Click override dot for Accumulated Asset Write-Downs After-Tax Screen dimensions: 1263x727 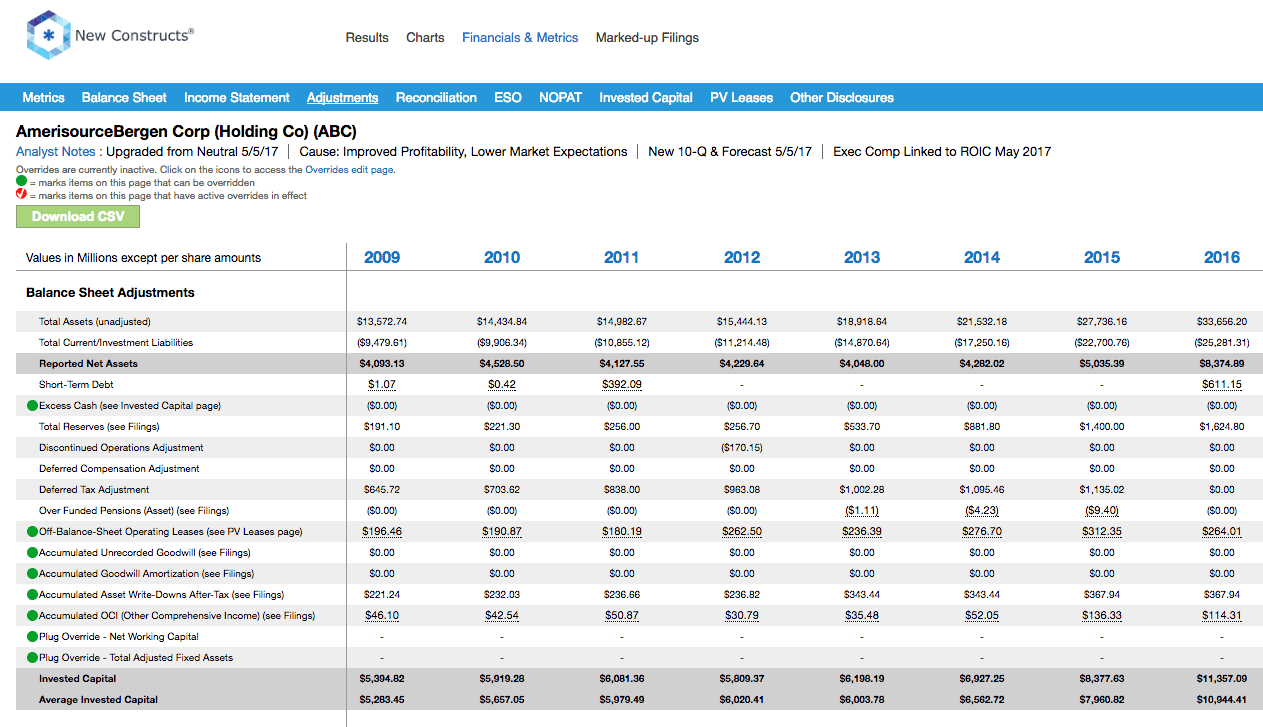(32, 595)
